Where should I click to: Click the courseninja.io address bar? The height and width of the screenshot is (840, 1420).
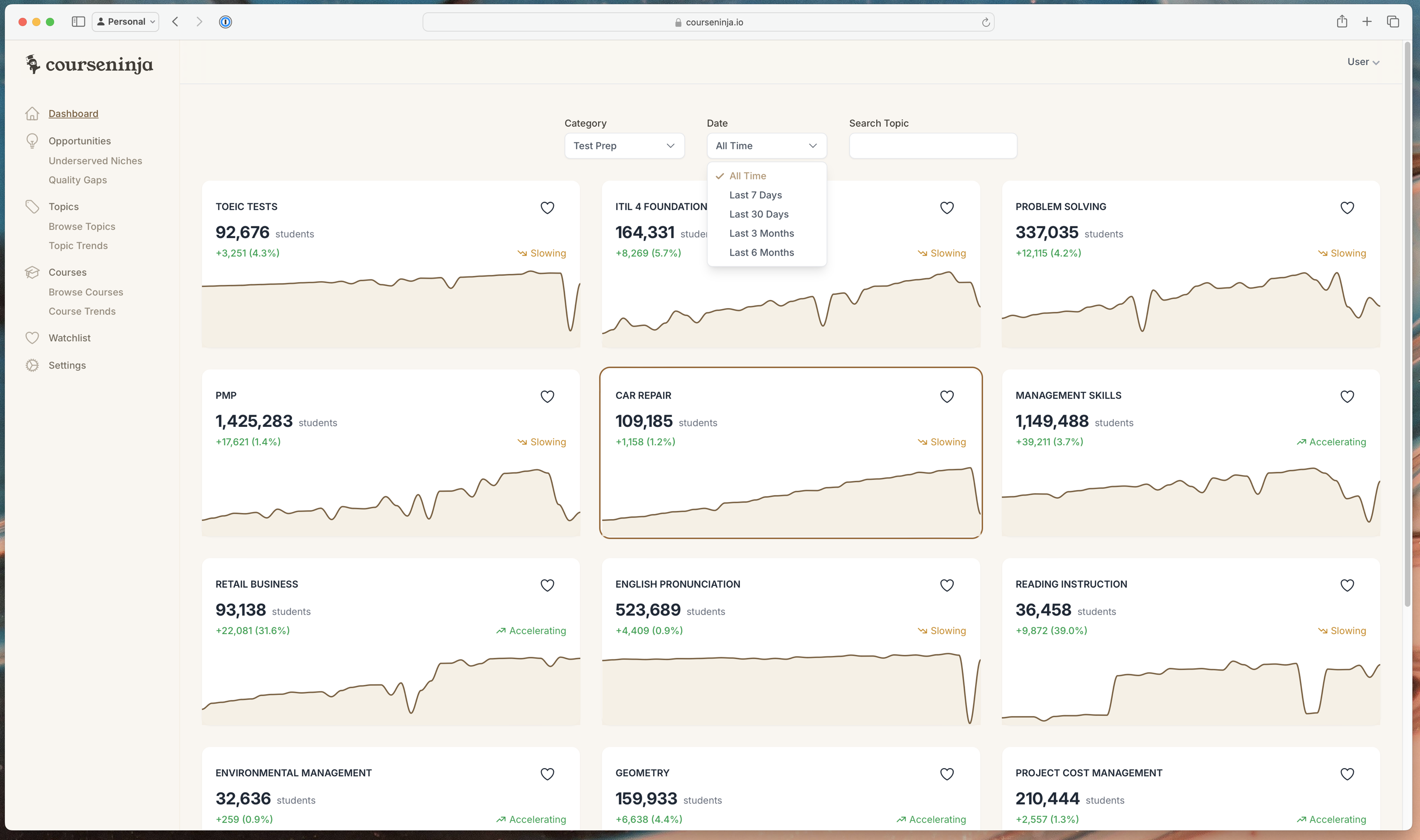coord(708,22)
